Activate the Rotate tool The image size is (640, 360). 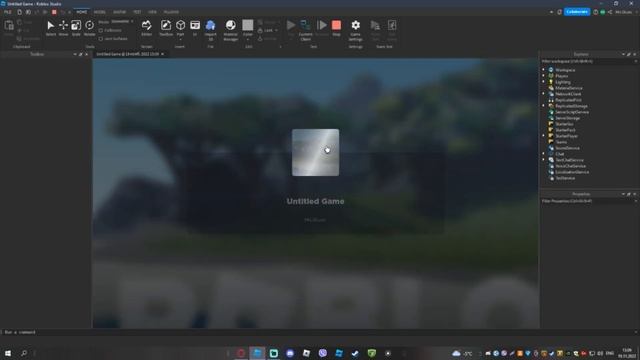tap(89, 28)
